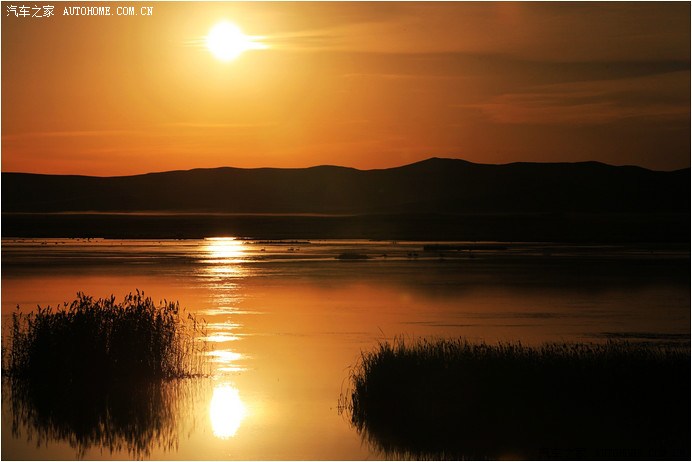This screenshot has width=692, height=462.
Task: Click the 汽车之家 watermark logo
Action: point(30,11)
